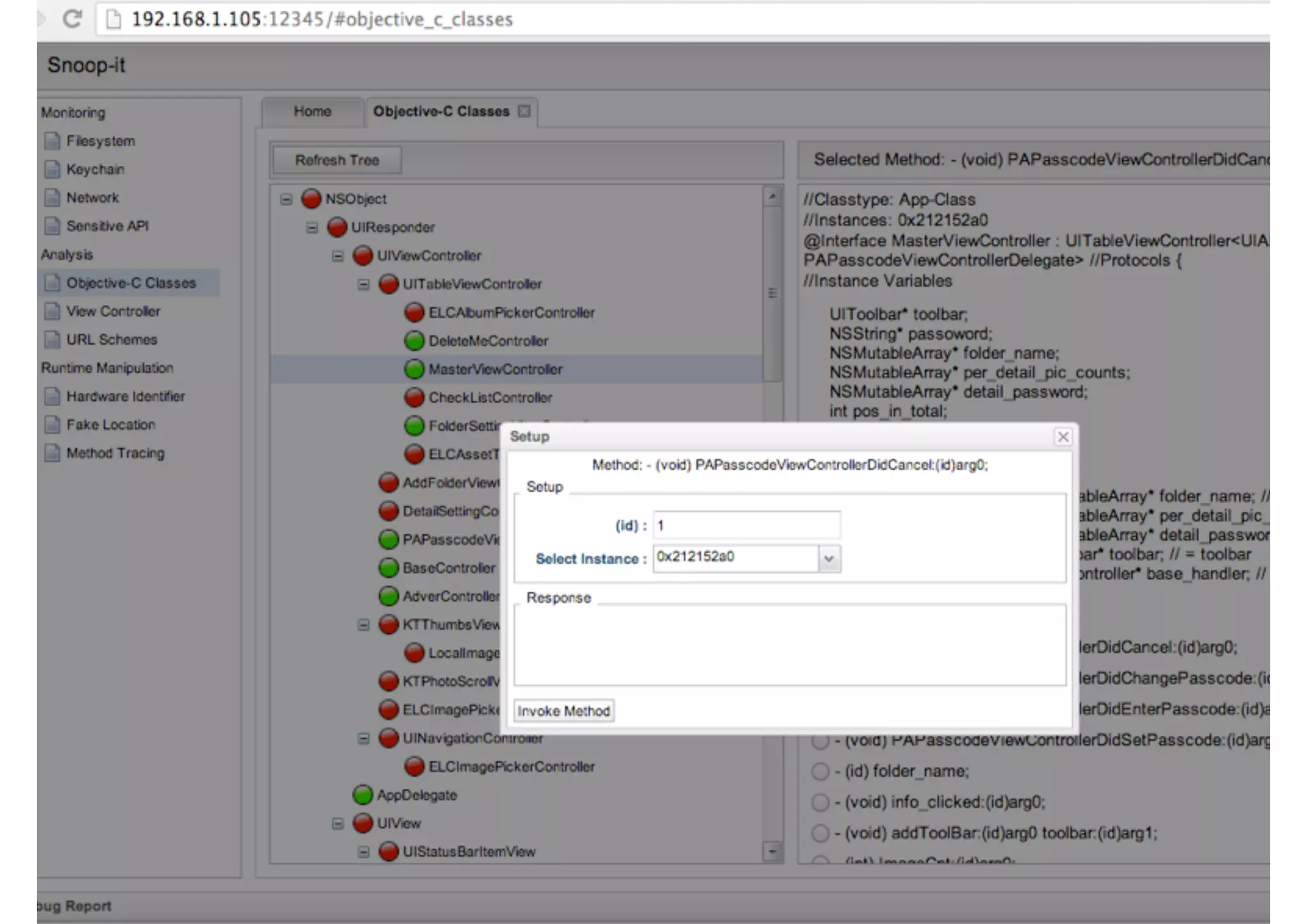Reload the page with browser refresh icon
Image resolution: width=1307 pixels, height=924 pixels.
point(71,19)
